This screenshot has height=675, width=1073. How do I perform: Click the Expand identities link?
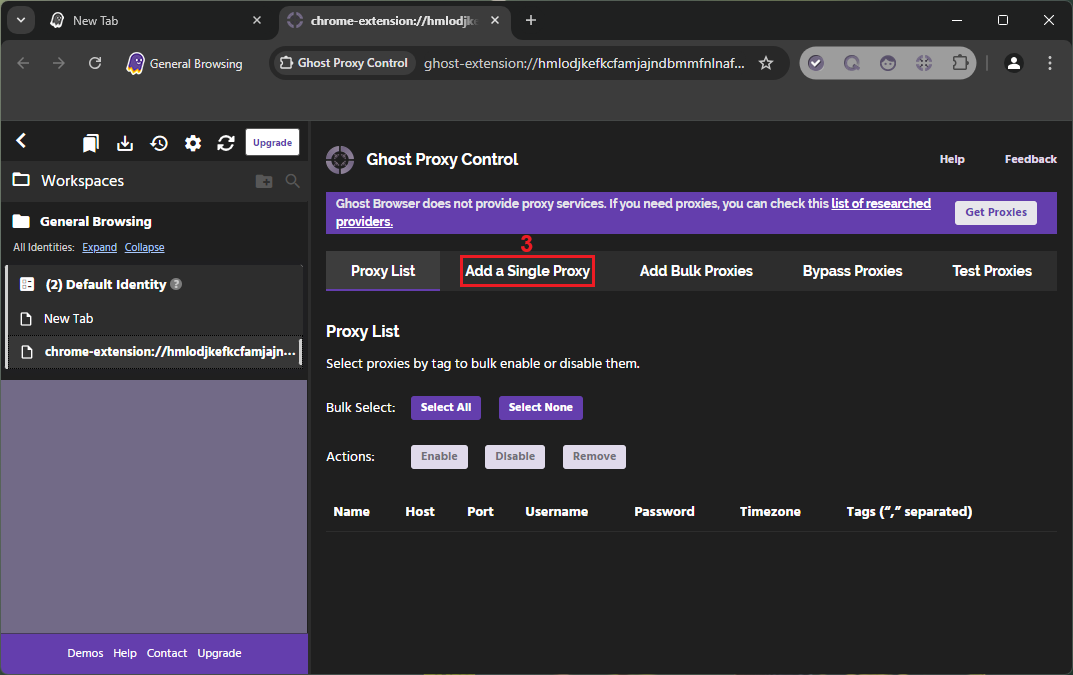99,247
